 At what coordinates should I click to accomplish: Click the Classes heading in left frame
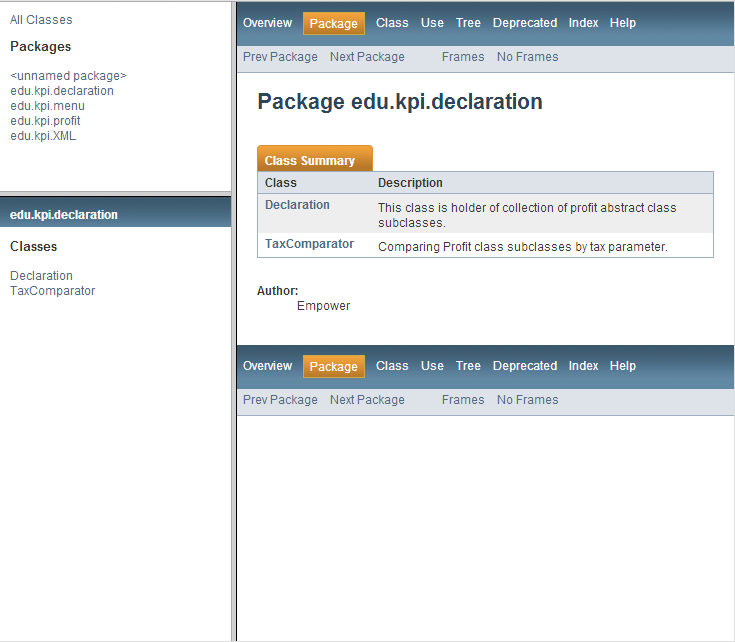pos(34,246)
